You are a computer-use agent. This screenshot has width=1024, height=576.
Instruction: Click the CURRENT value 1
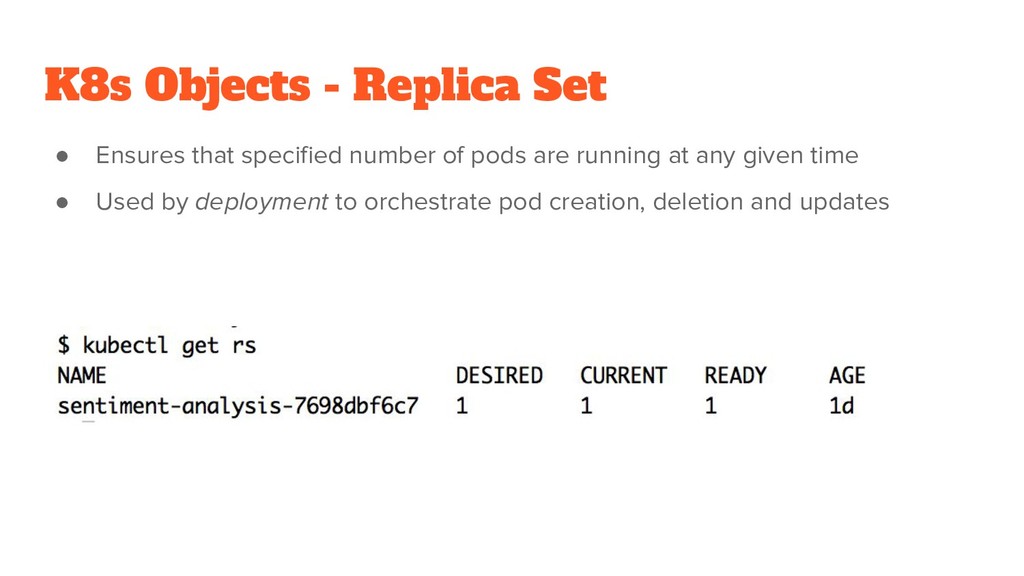point(586,406)
